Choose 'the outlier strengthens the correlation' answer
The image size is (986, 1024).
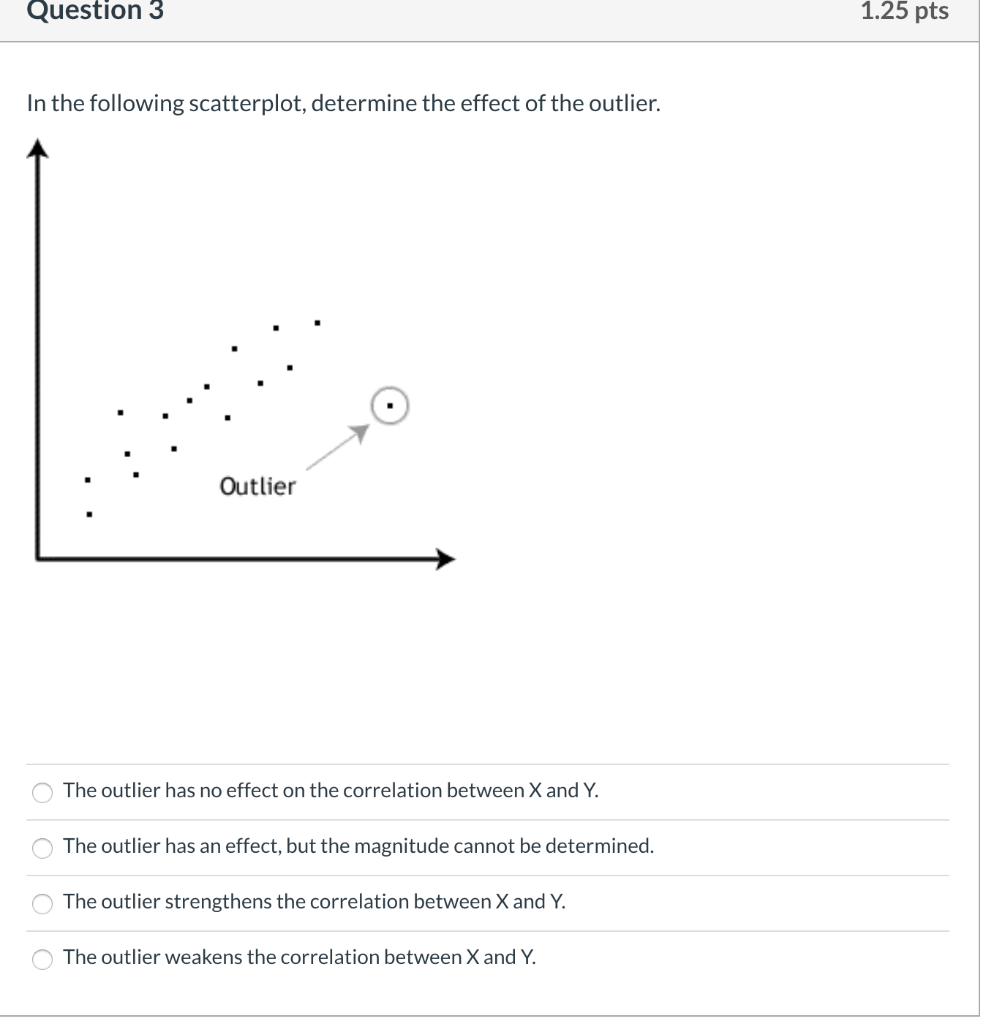click(x=42, y=904)
